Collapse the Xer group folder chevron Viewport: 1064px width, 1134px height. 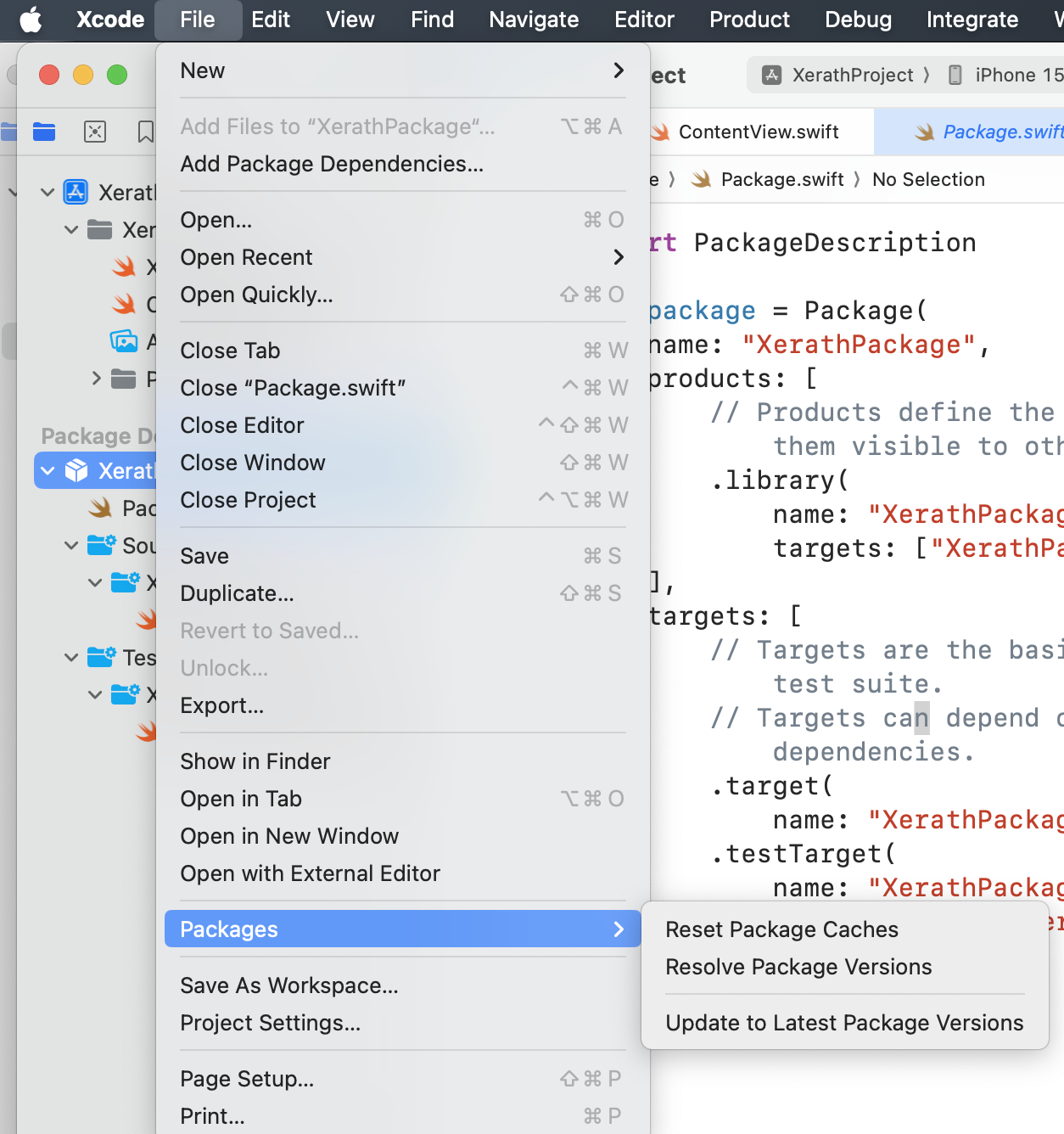point(71,230)
